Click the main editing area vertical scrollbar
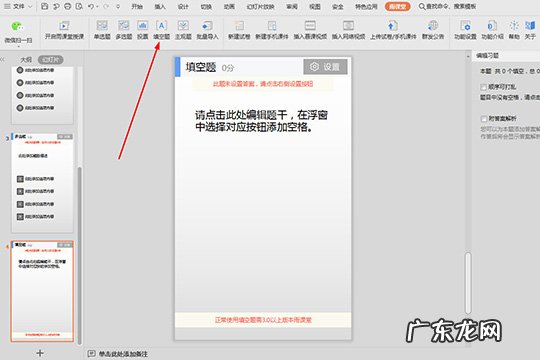 coord(468,283)
